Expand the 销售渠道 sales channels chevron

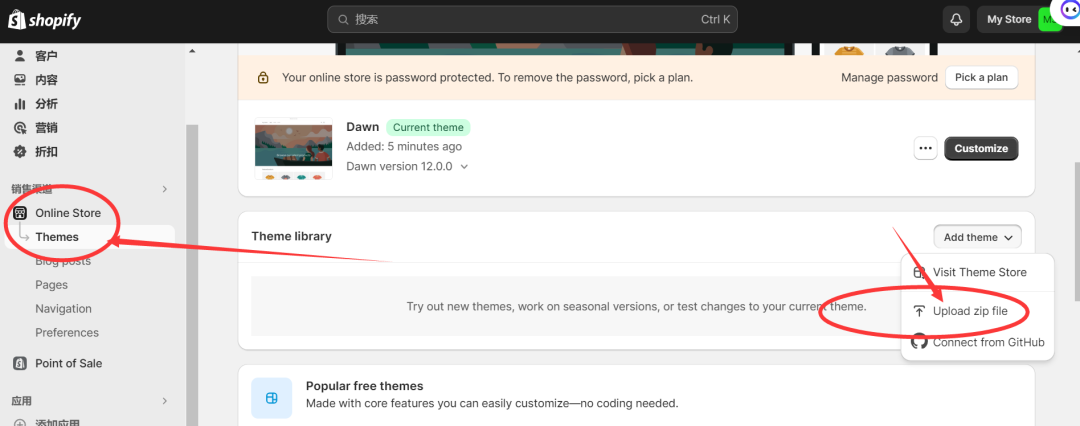point(165,189)
